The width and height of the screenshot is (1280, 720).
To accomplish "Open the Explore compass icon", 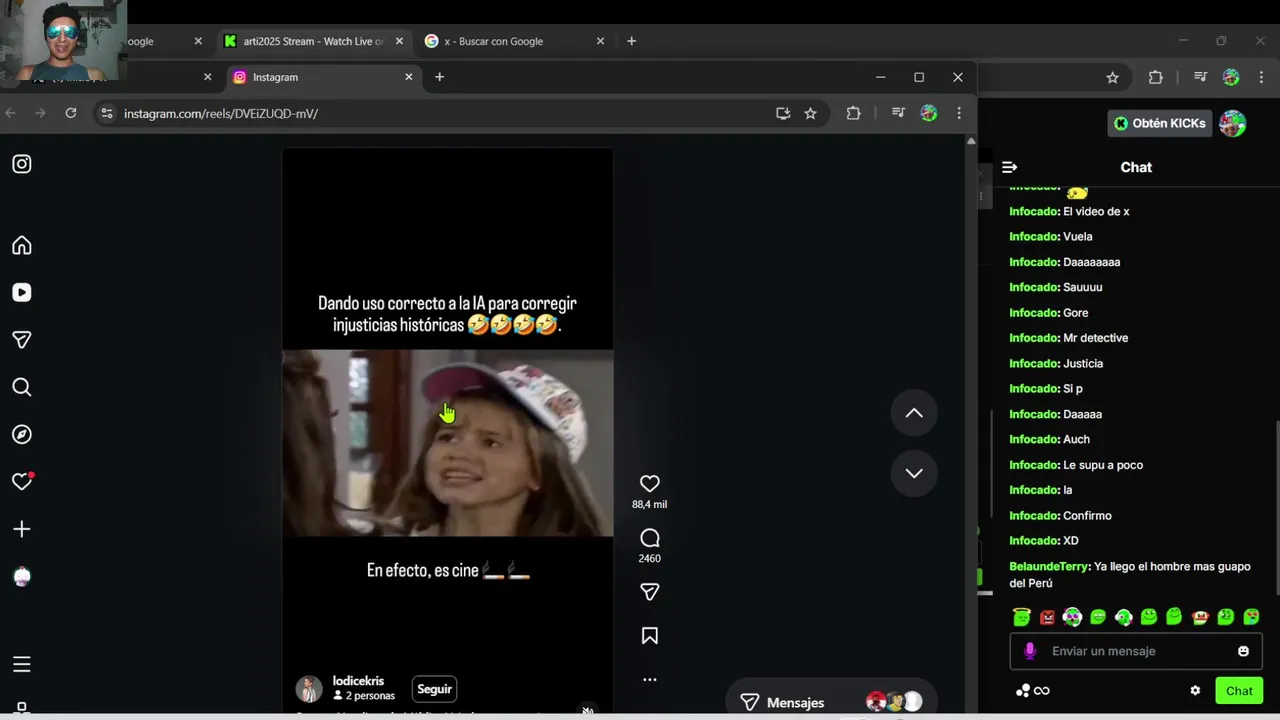I will click(x=22, y=435).
